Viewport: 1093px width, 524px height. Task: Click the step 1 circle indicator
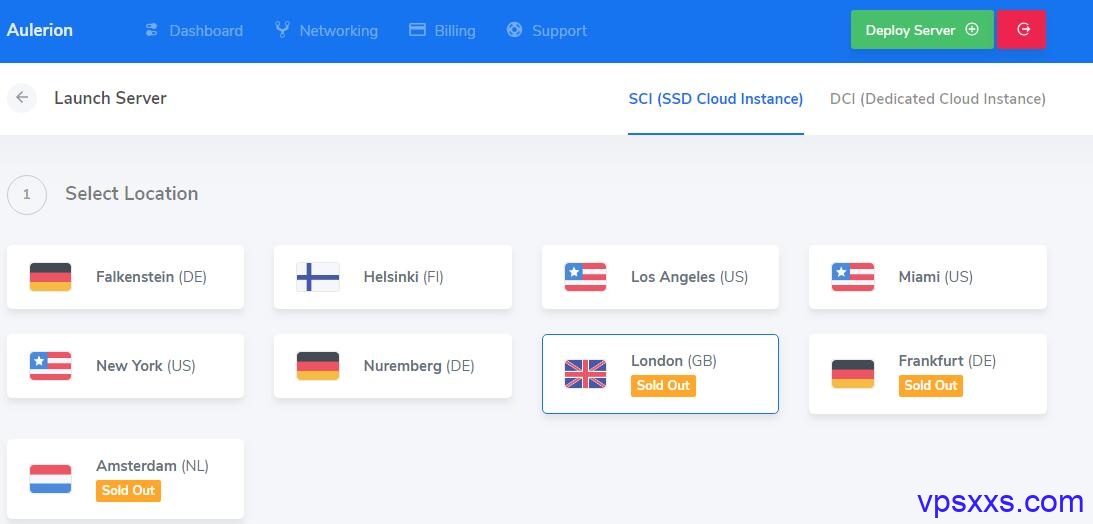[x=26, y=194]
